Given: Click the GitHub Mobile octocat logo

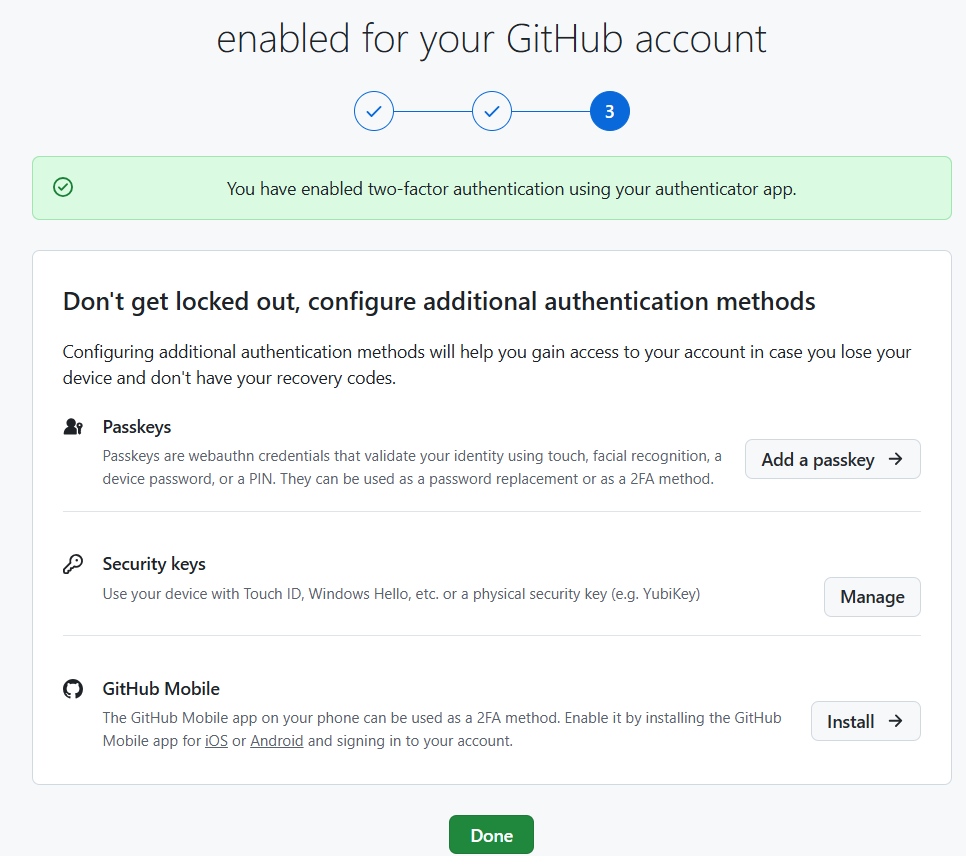Looking at the screenshot, I should (73, 689).
